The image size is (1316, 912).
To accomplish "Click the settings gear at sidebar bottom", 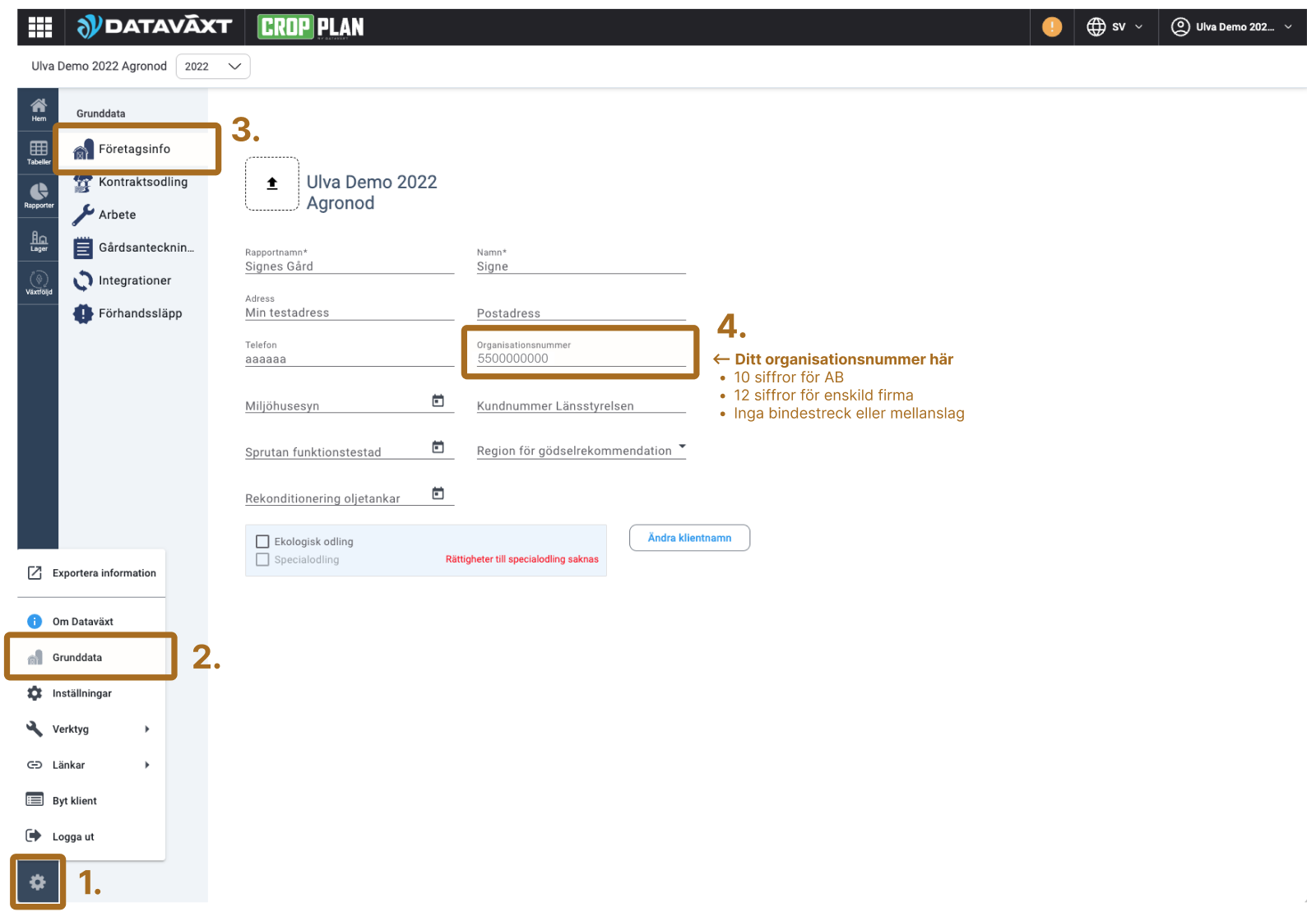I will pyautogui.click(x=38, y=882).
